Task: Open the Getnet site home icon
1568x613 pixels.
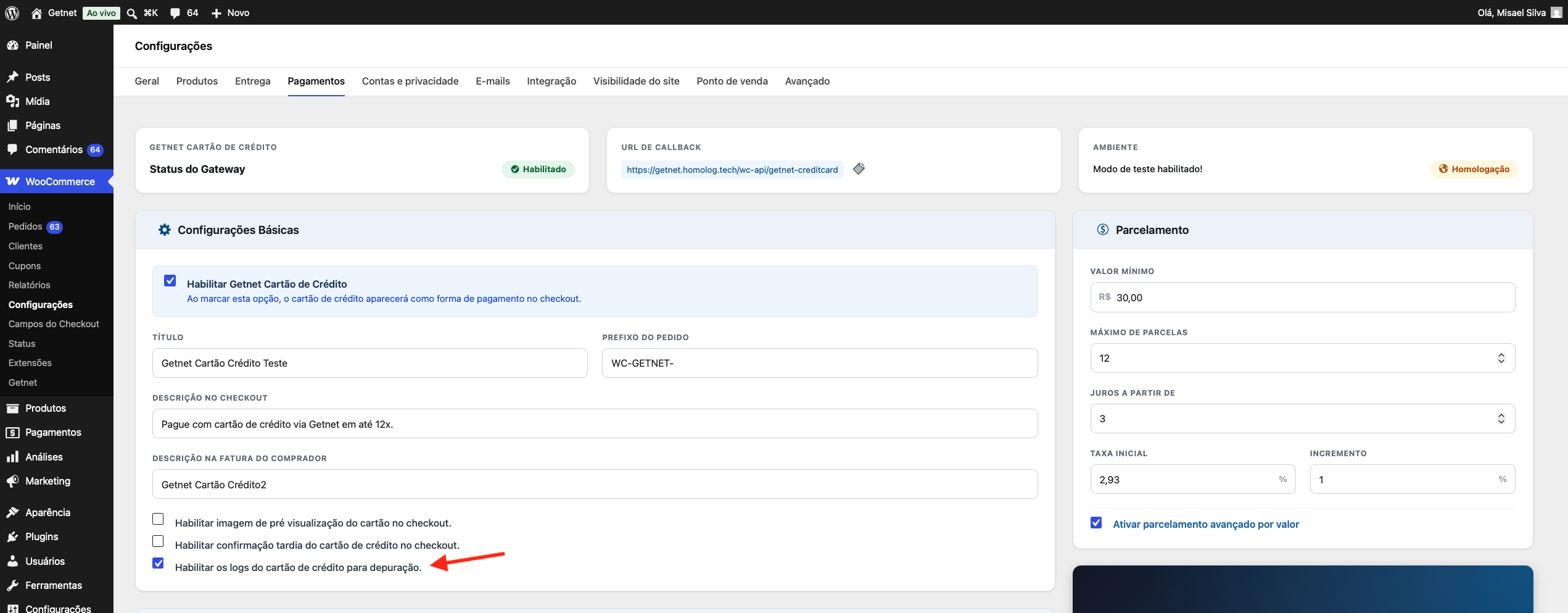Action: [x=36, y=13]
